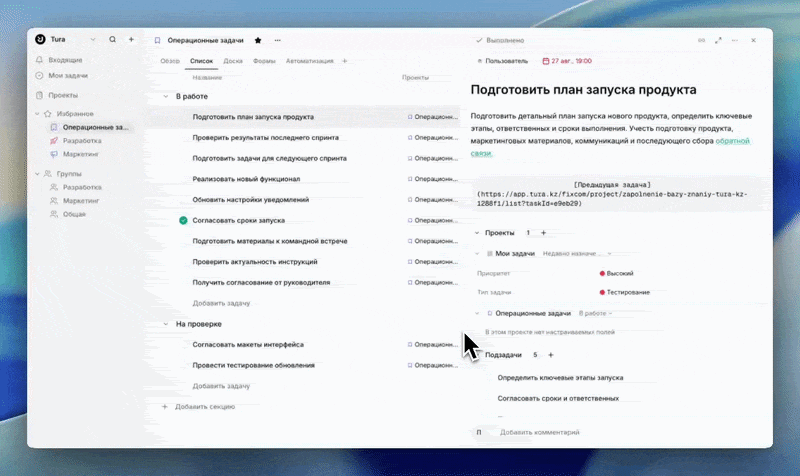Open task Получить согласование от руководителя

pos(261,282)
